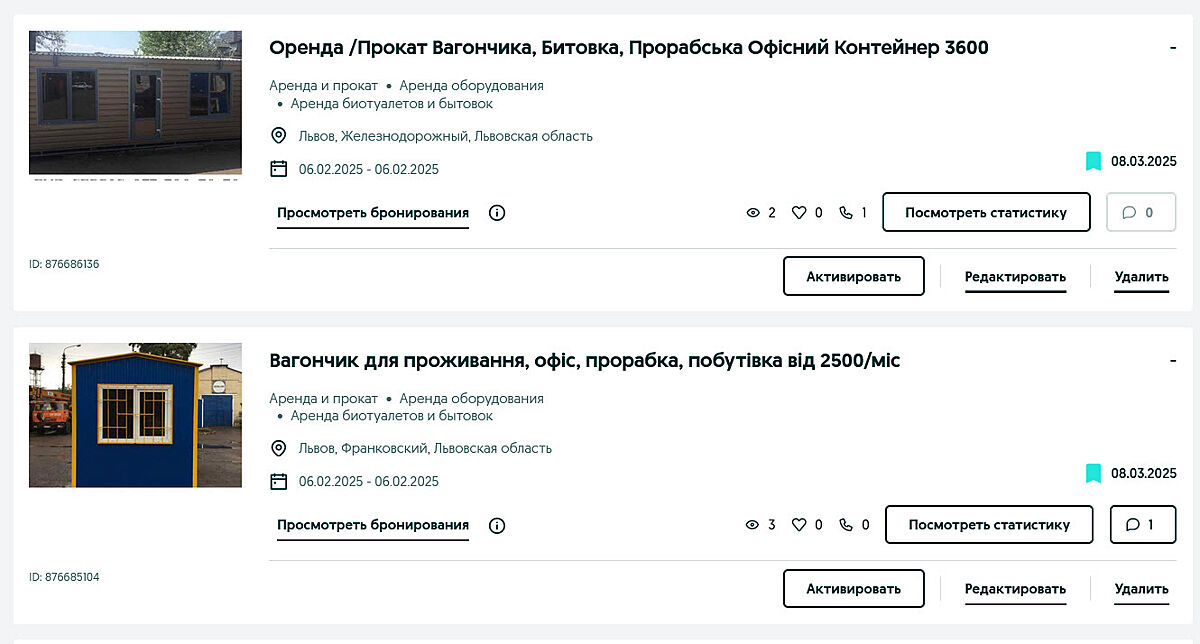Open Просмотреть бронирования for second listing
The image size is (1200, 644).
tap(373, 525)
